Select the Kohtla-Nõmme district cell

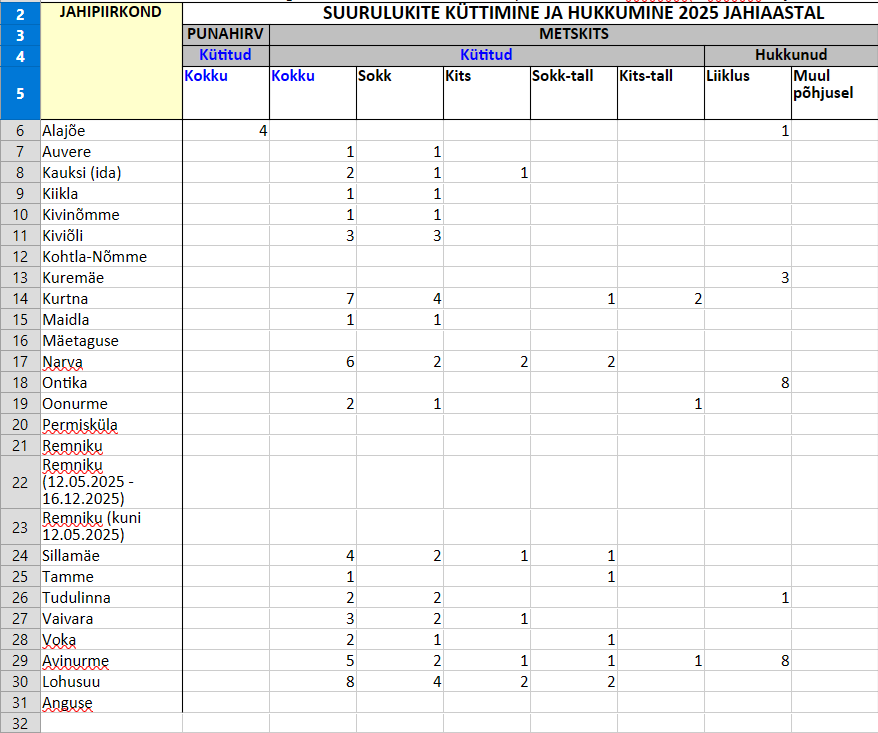[110, 257]
